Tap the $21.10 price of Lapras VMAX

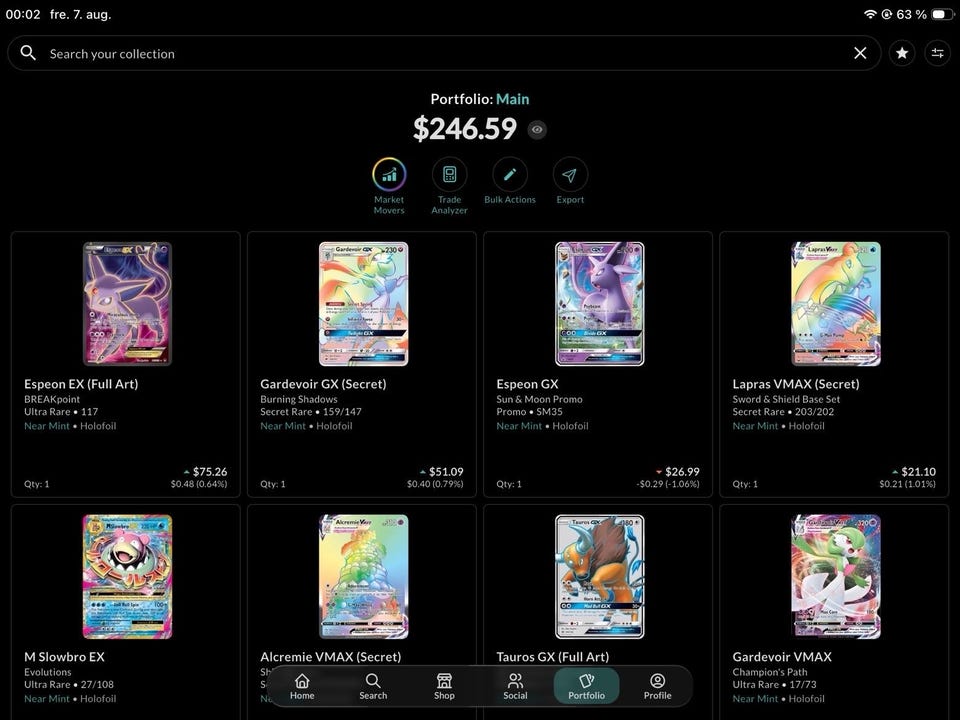click(x=918, y=471)
